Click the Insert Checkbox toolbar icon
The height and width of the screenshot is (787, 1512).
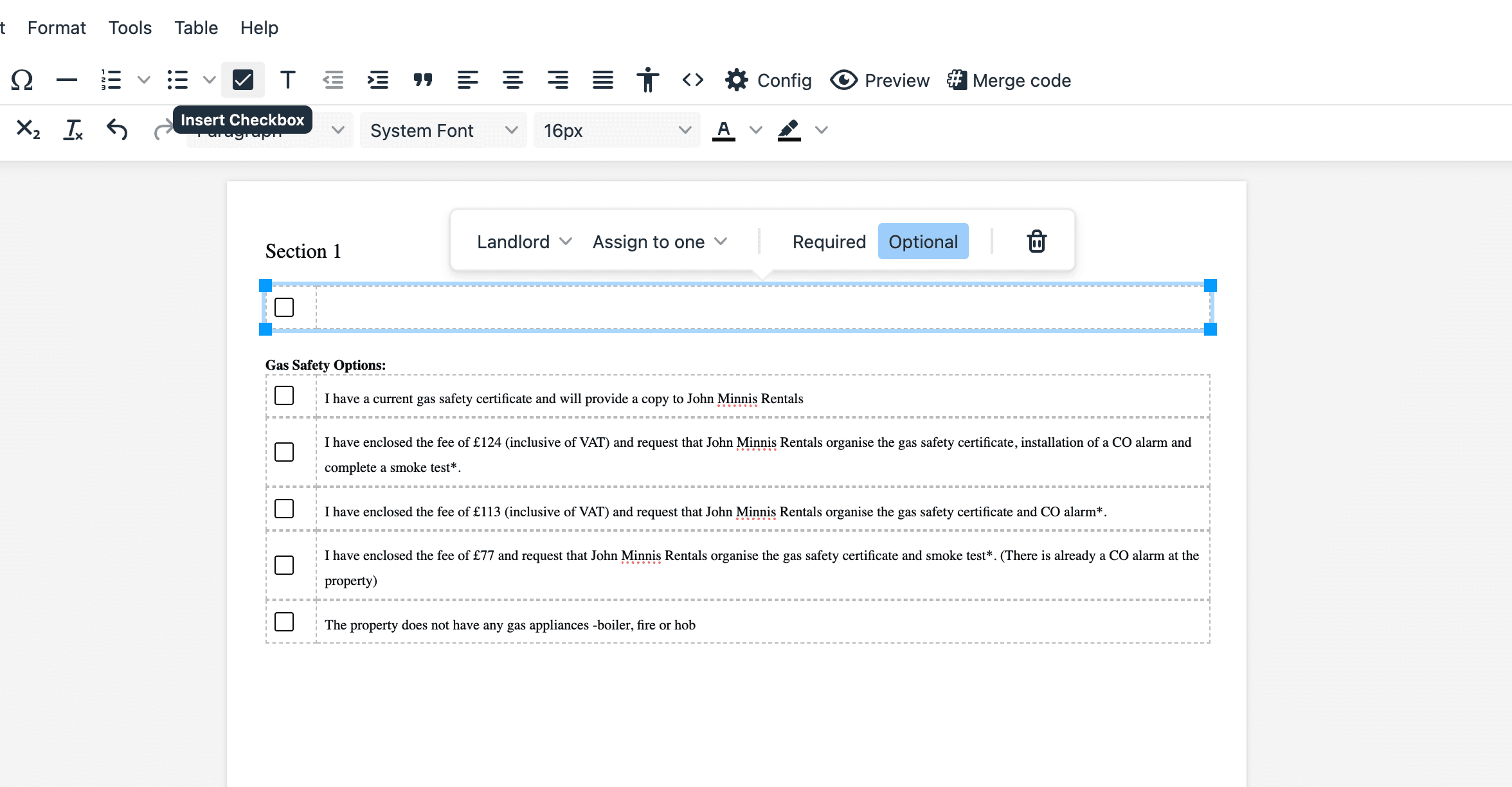pos(242,80)
